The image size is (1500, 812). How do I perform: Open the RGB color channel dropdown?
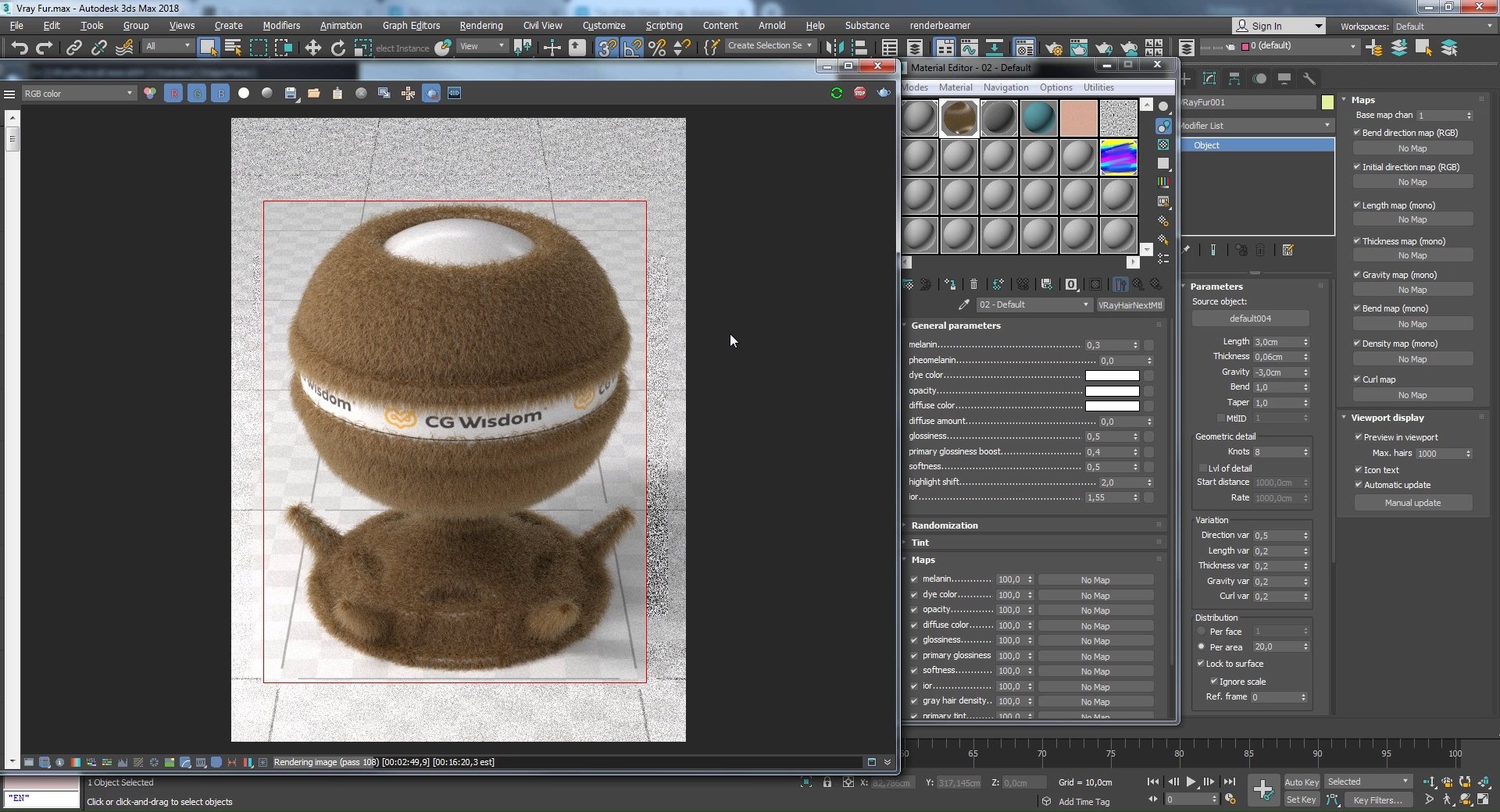78,94
